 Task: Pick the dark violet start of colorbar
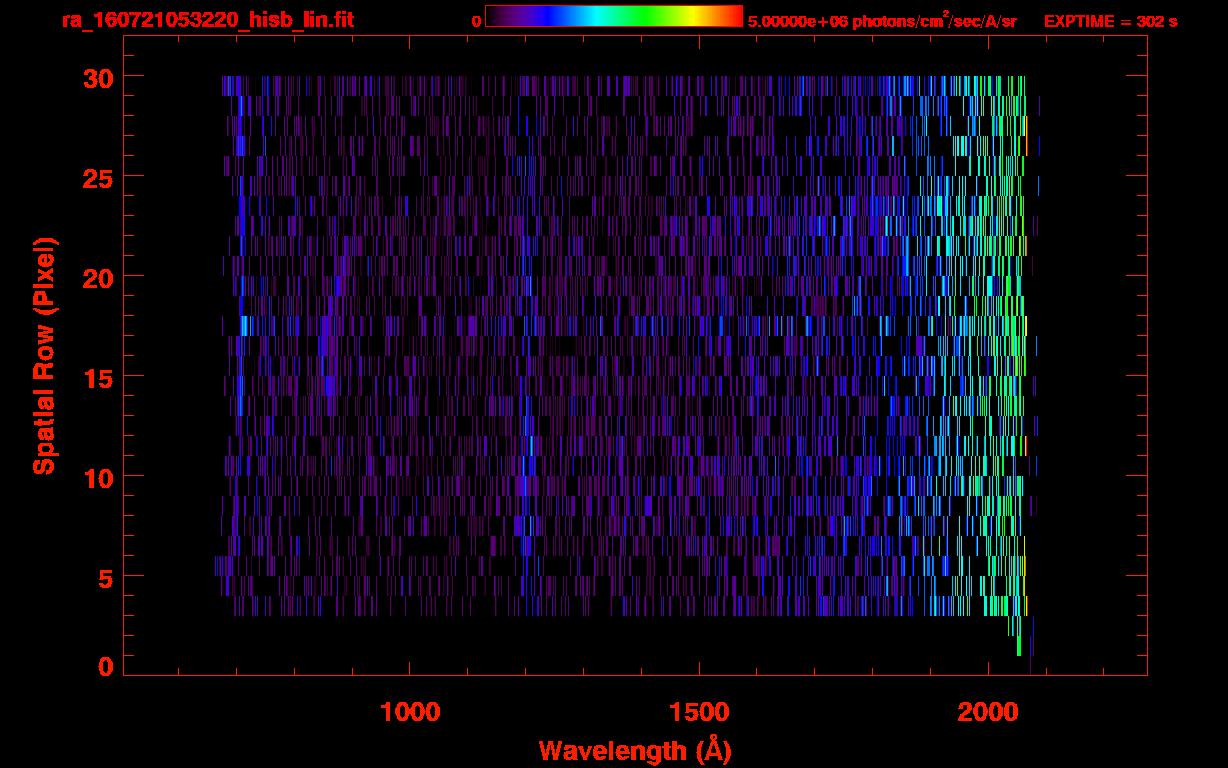(x=497, y=16)
